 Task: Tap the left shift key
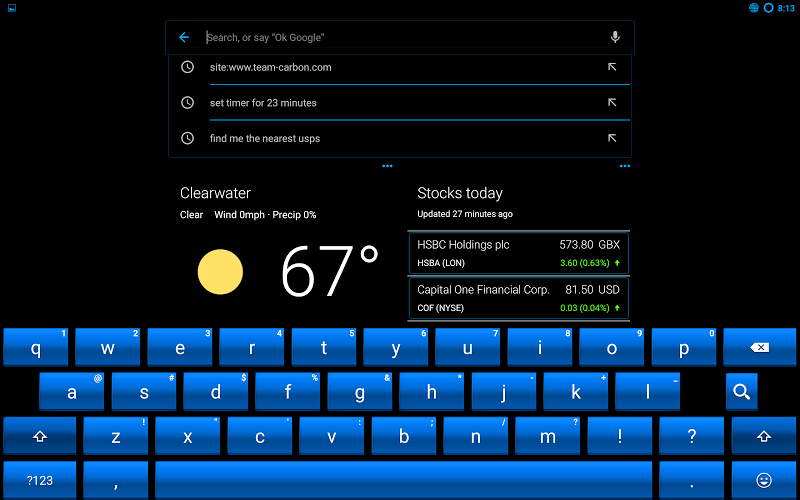[x=40, y=436]
